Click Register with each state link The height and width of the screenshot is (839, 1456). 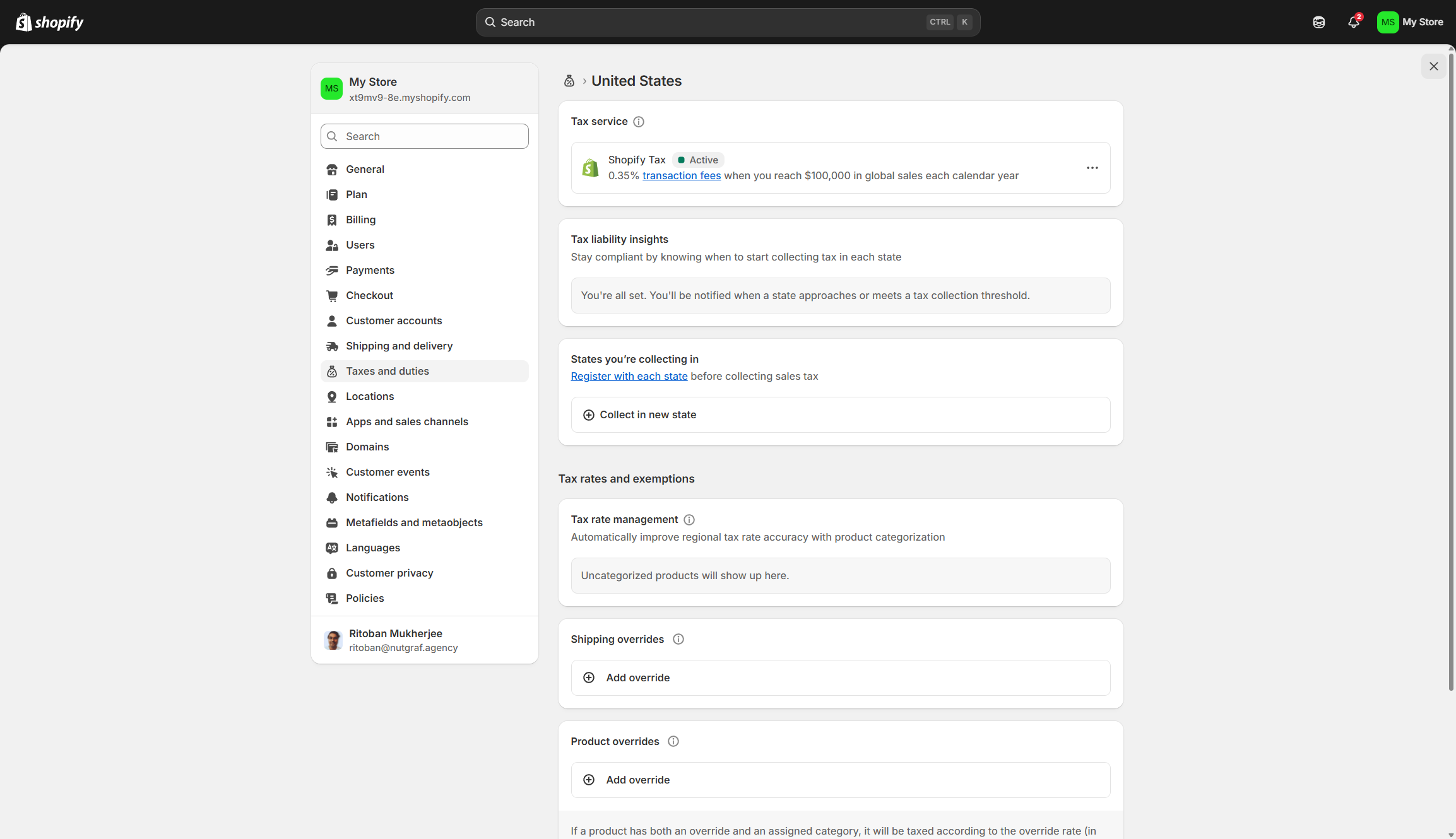pos(629,376)
